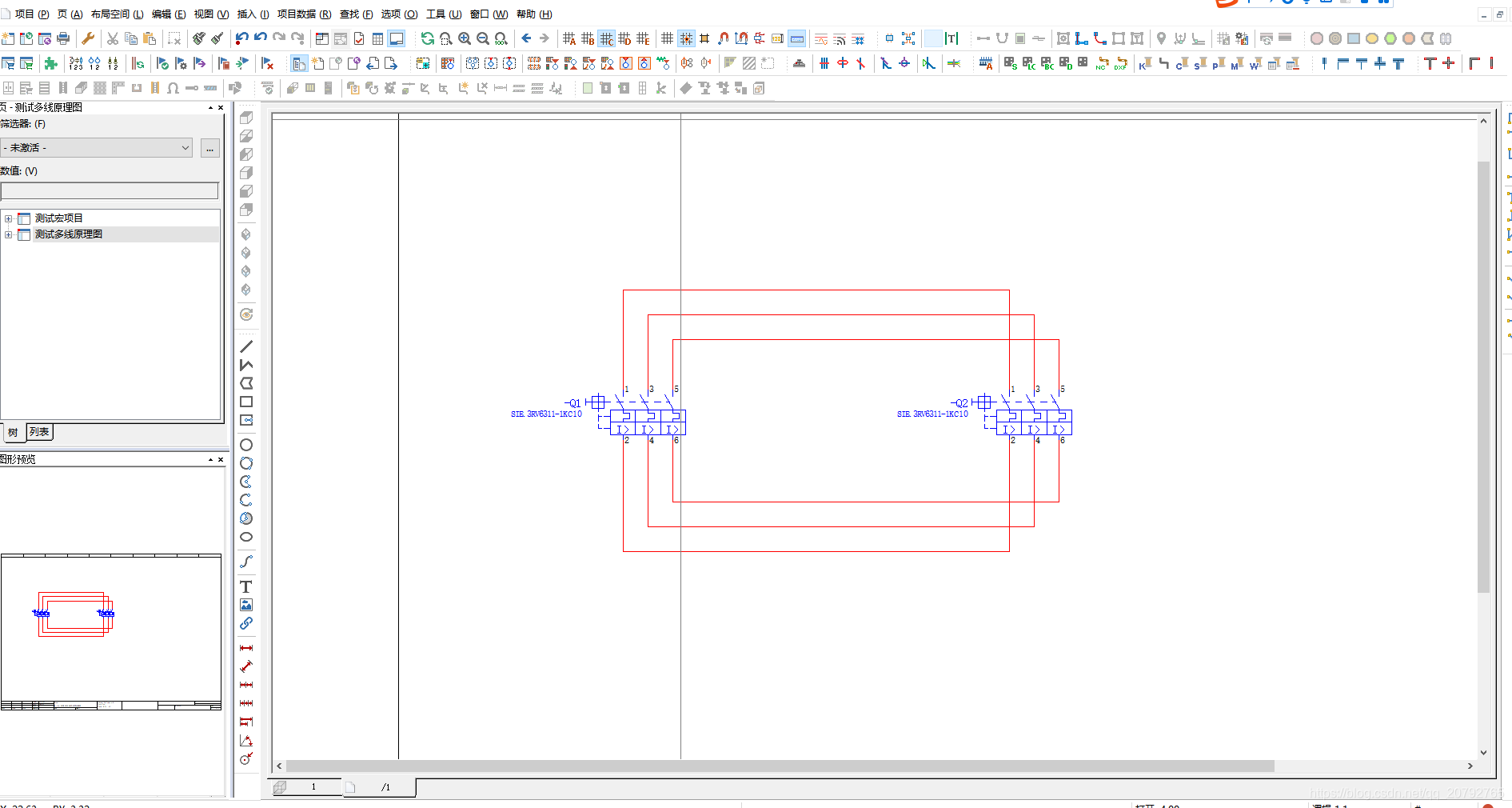Click the Insert Image tool icon
The height and width of the screenshot is (808, 1512).
246,605
